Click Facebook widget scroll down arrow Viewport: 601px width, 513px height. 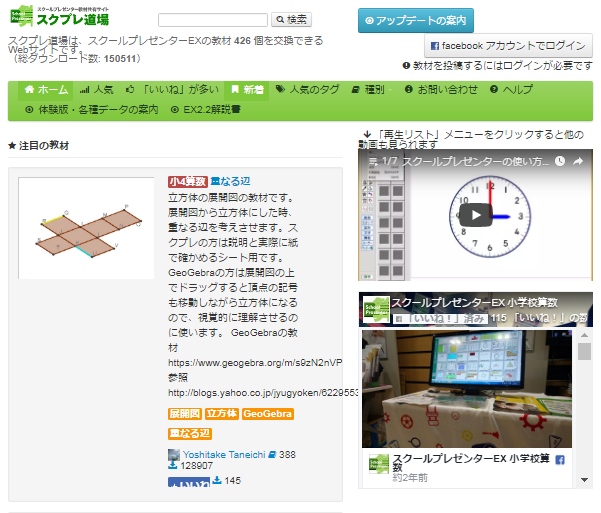tap(584, 480)
